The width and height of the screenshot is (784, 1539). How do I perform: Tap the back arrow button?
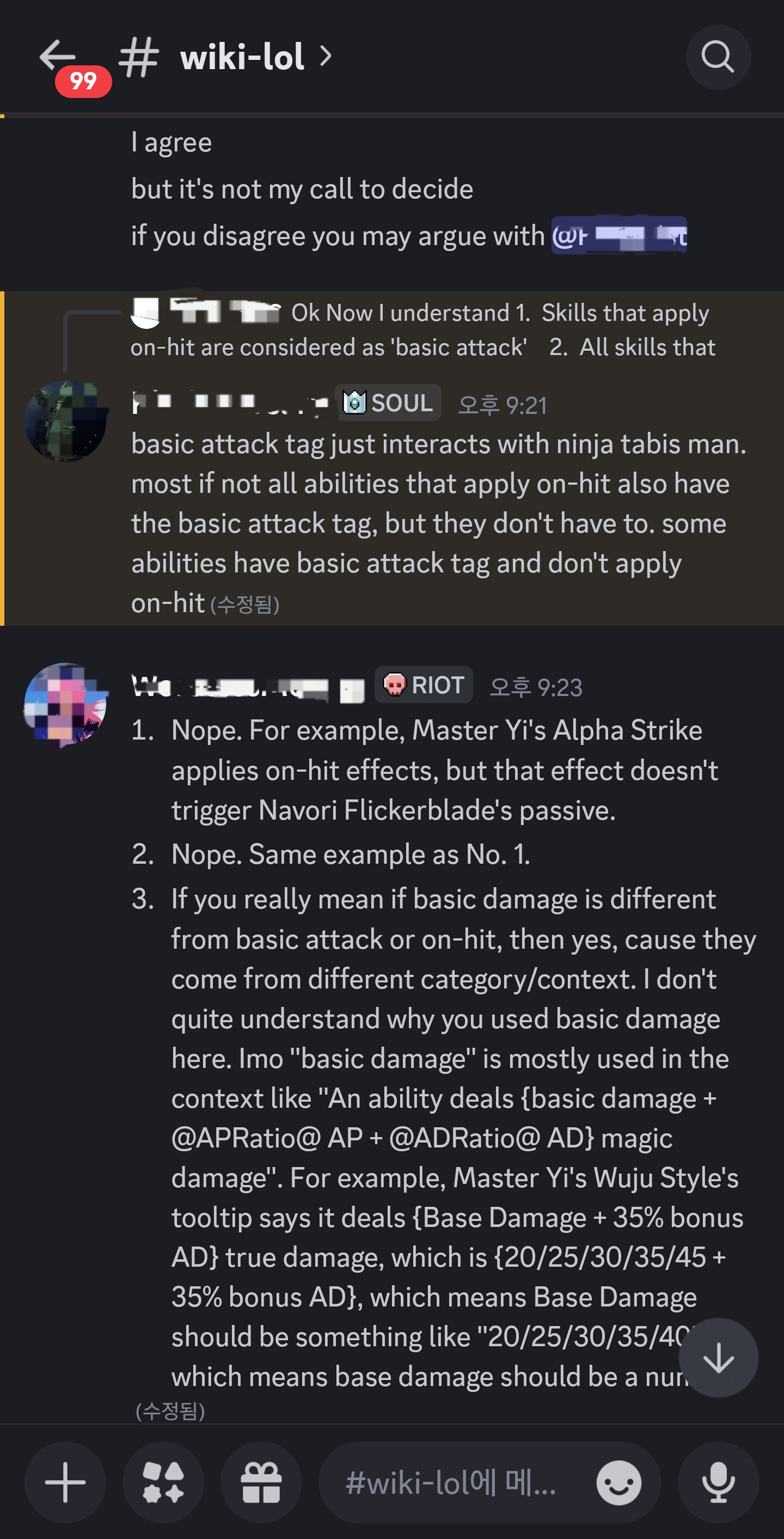pos(57,56)
